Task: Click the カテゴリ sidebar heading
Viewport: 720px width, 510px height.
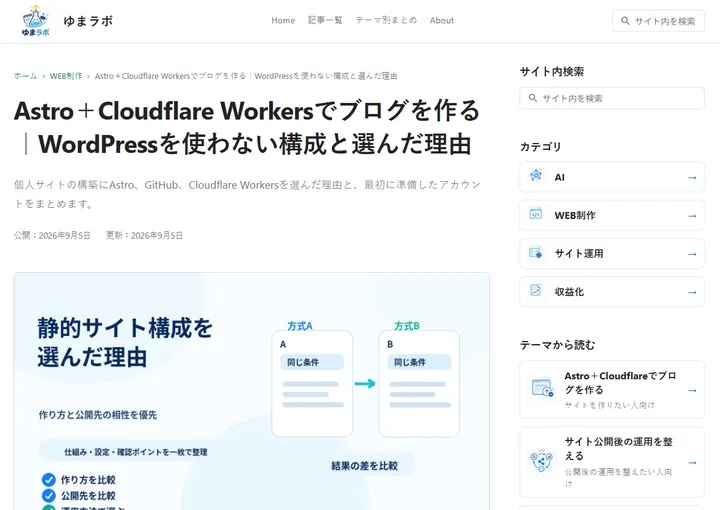Action: [540, 146]
